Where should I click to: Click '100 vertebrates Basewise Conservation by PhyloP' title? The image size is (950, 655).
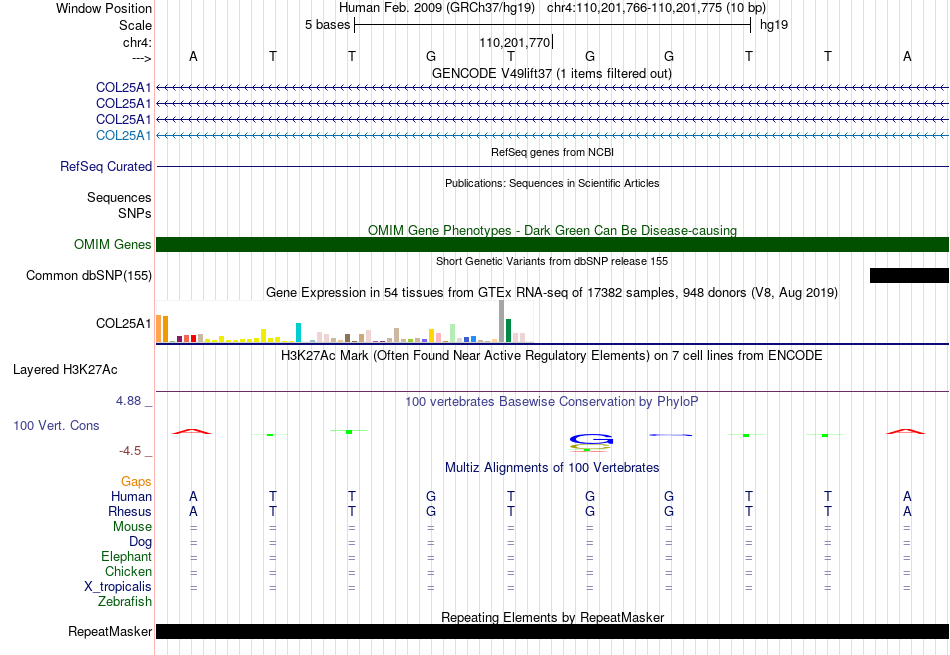point(552,401)
